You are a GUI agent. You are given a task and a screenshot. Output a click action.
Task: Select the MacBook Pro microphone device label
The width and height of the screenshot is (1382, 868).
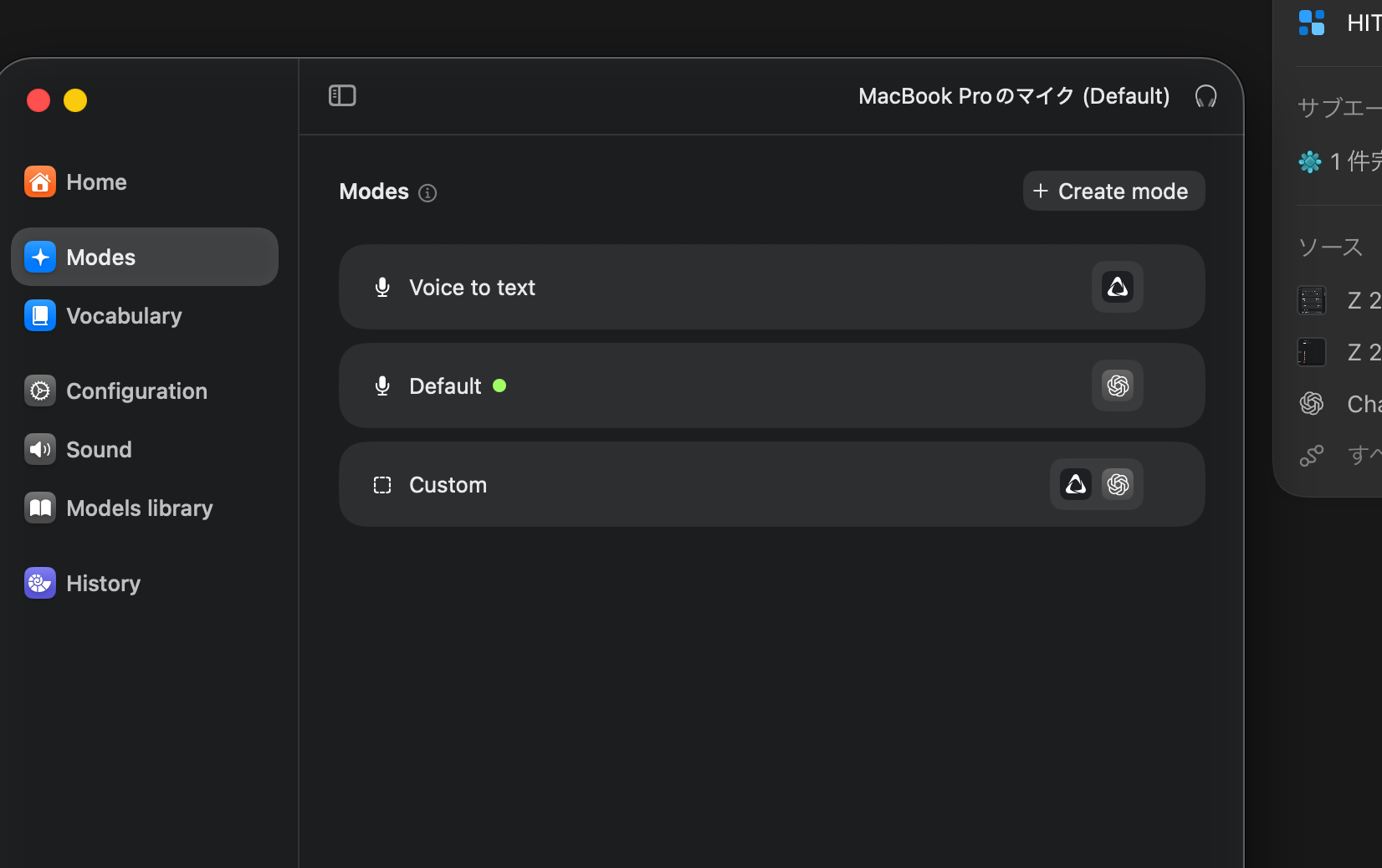tap(1014, 96)
